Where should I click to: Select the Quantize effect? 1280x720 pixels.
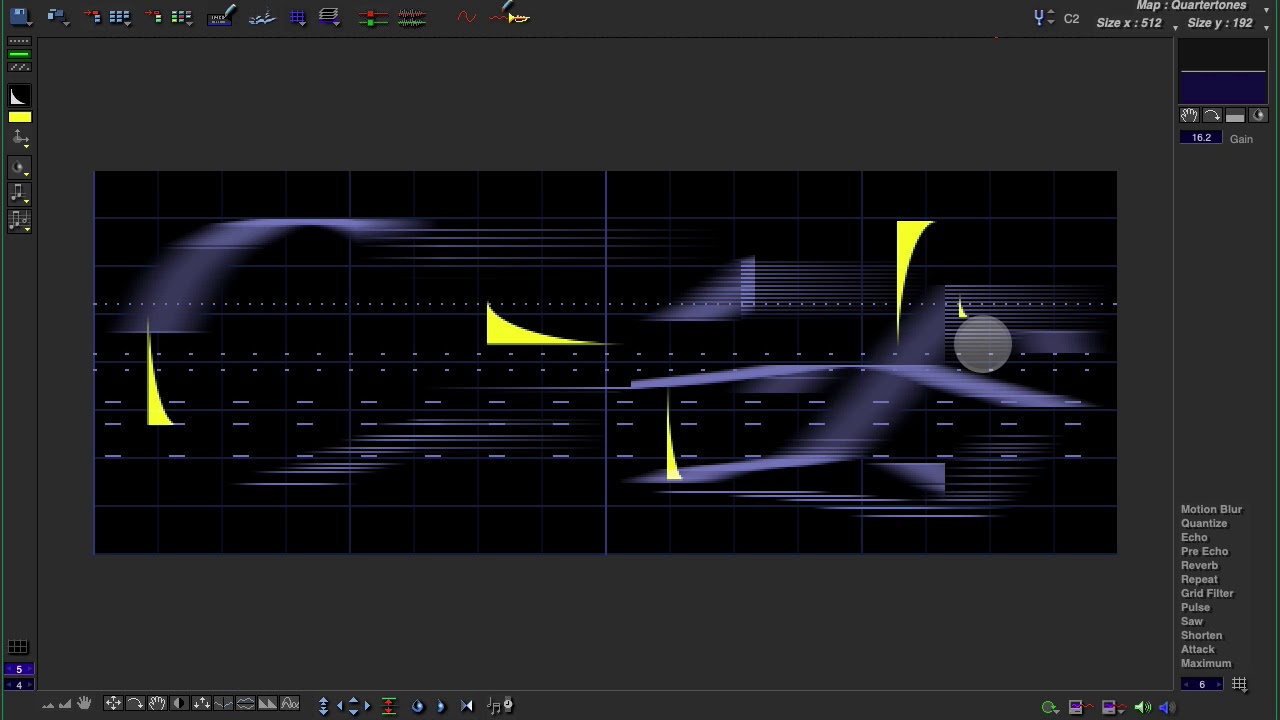tap(1204, 523)
